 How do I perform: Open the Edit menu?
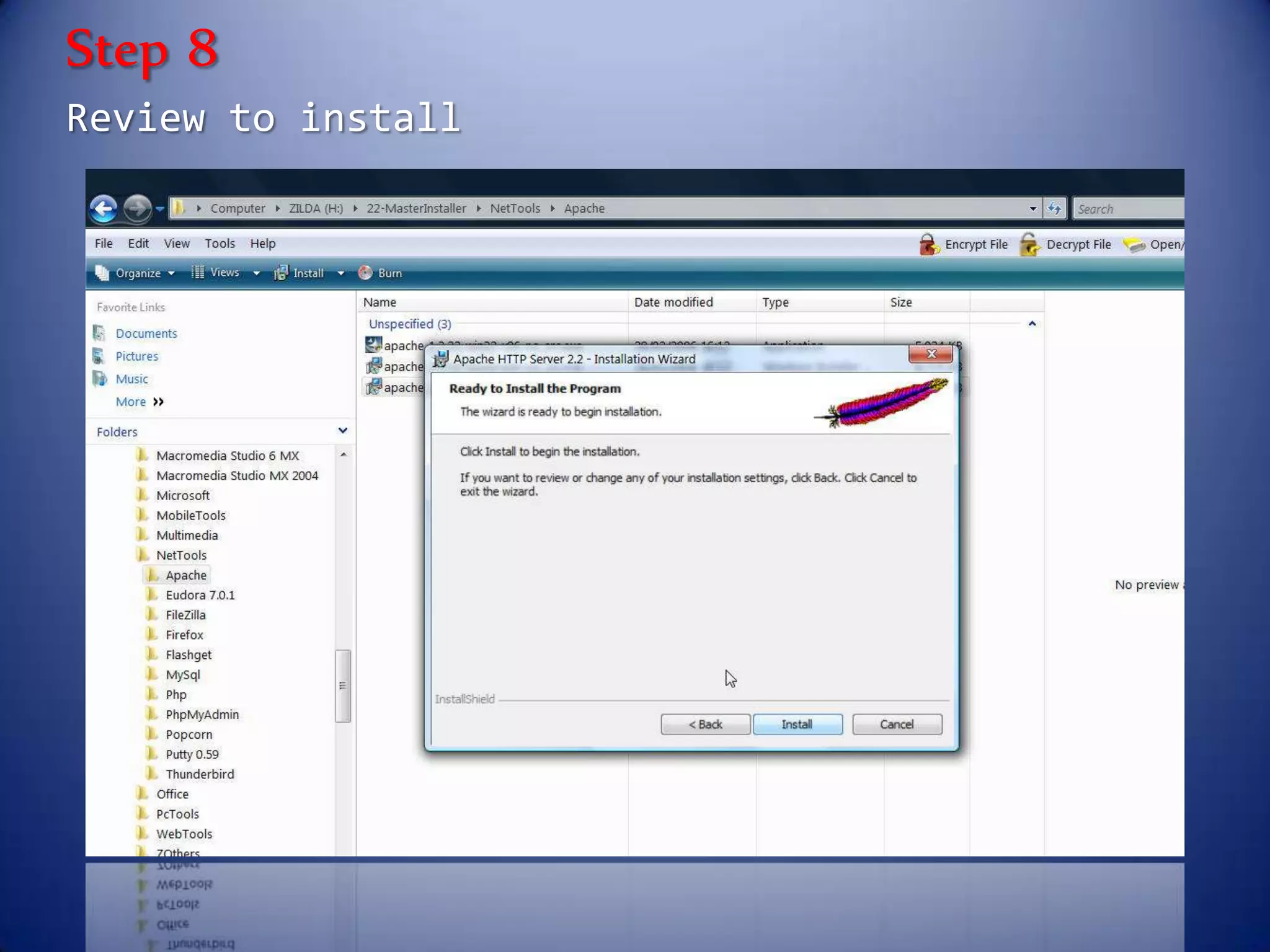[x=138, y=244]
